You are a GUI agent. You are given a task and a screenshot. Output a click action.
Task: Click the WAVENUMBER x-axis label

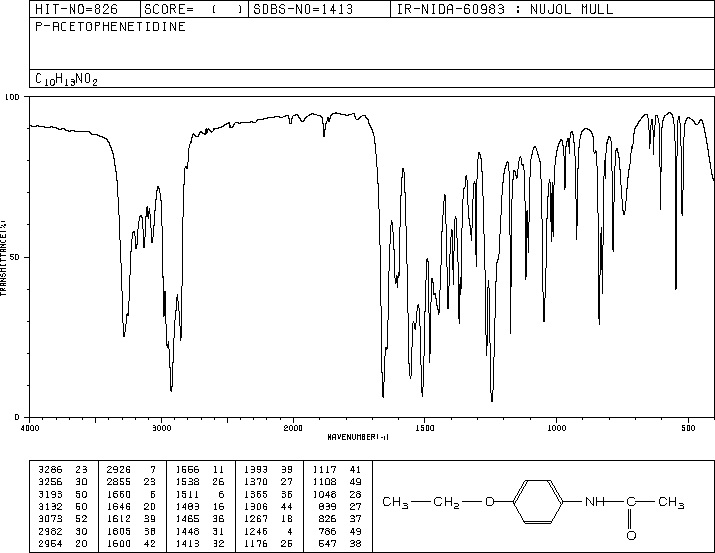[x=359, y=436]
